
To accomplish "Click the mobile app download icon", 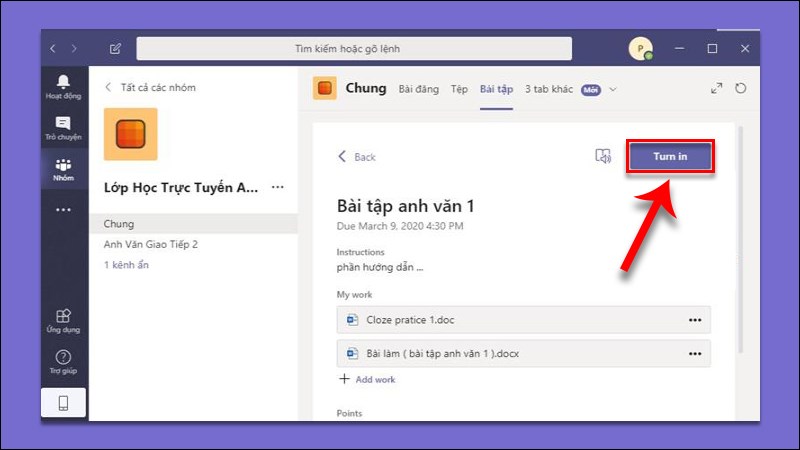I will (63, 403).
